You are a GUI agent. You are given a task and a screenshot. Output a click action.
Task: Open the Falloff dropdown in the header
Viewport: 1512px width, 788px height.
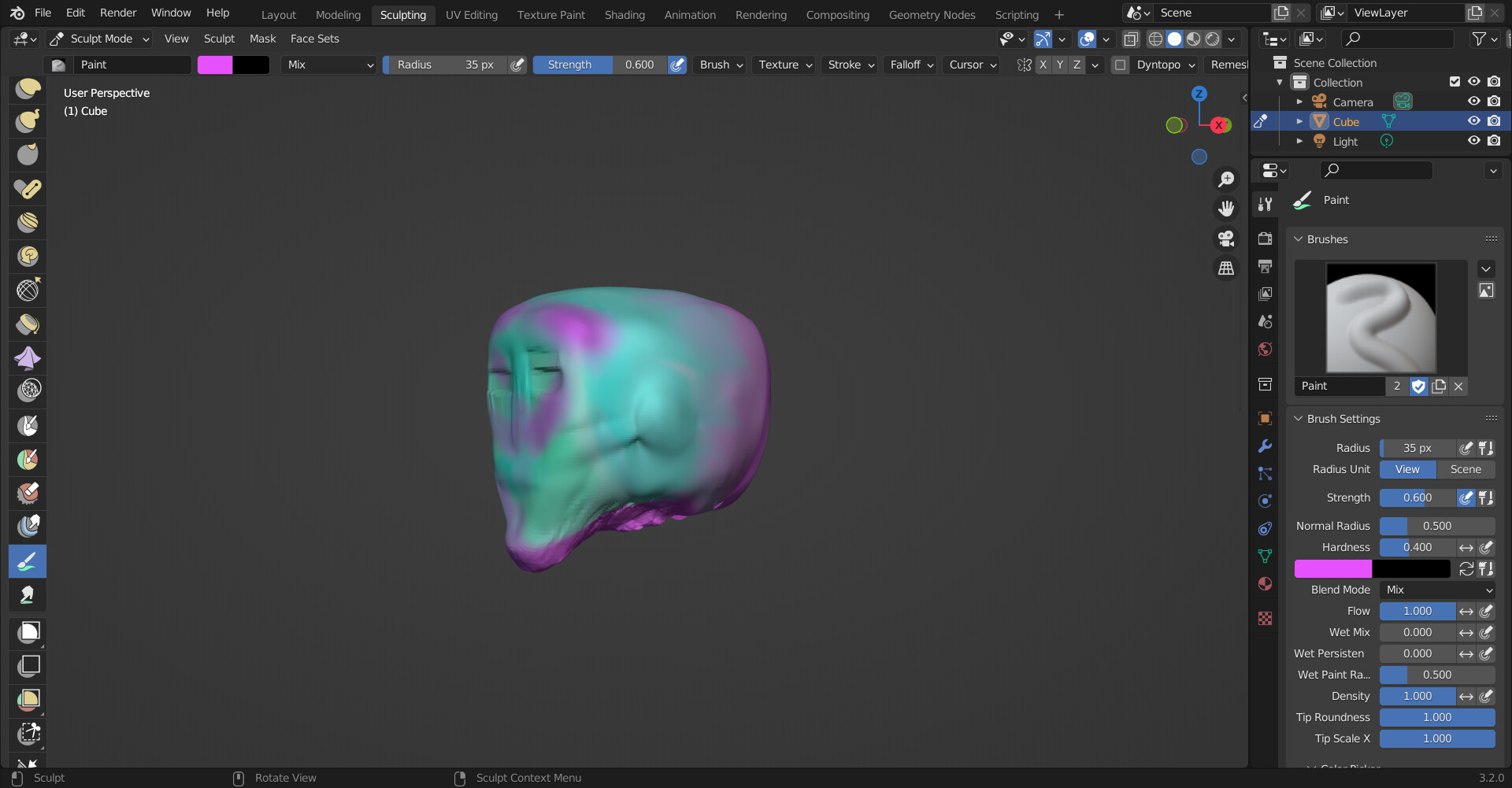[910, 65]
